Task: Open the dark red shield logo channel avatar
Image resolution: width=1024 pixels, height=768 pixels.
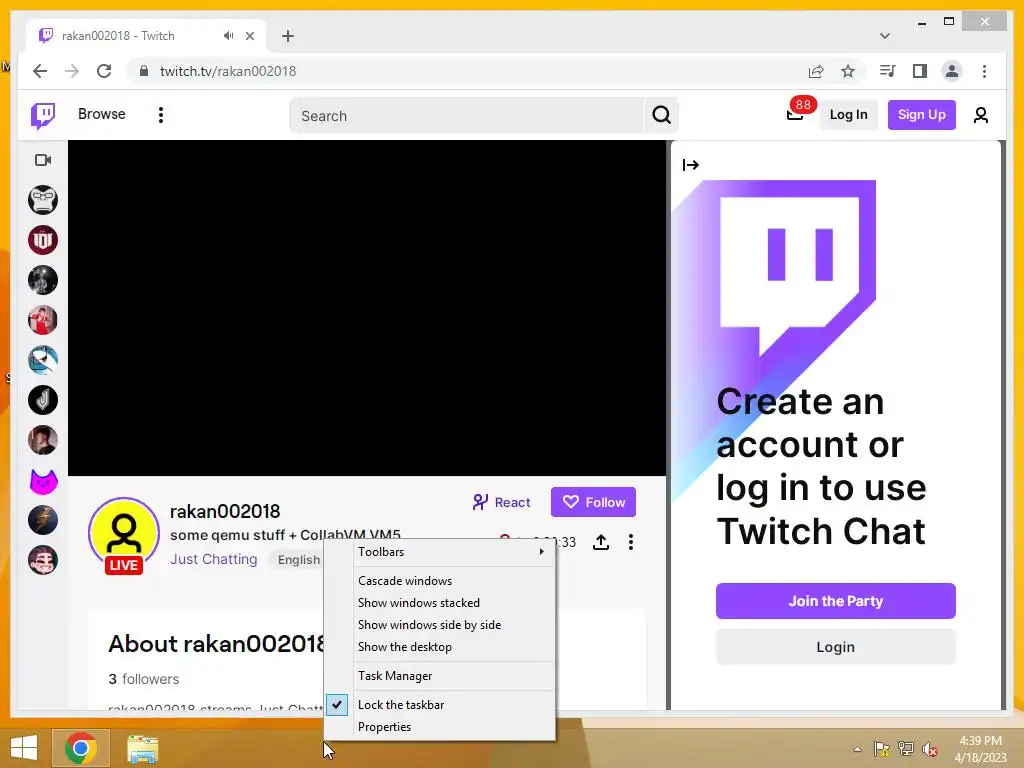Action: tap(43, 240)
